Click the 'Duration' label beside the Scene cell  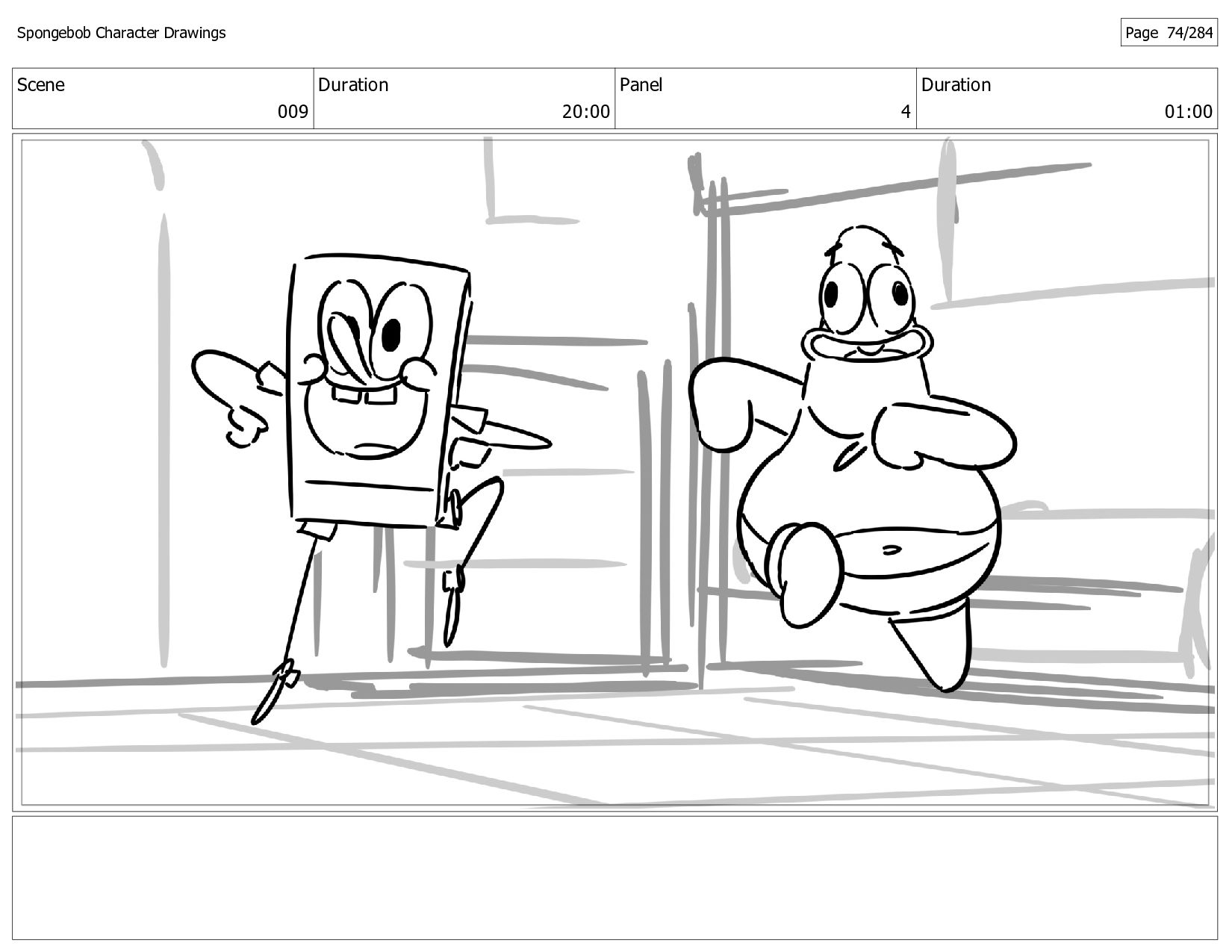pyautogui.click(x=353, y=85)
